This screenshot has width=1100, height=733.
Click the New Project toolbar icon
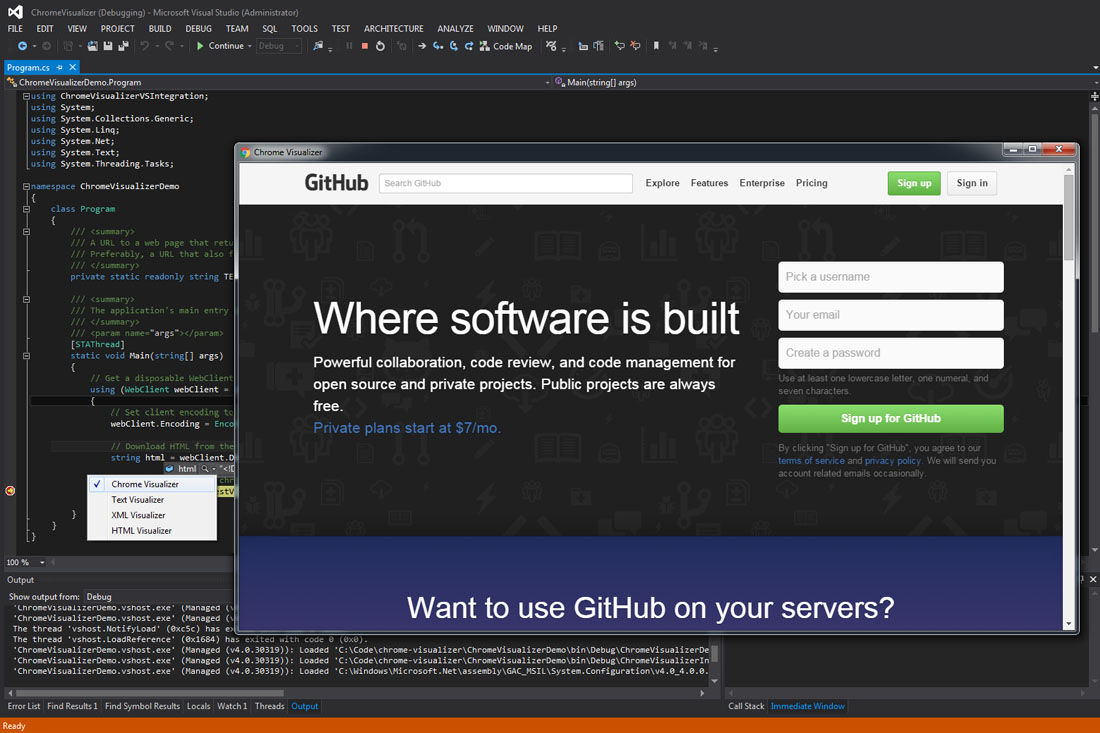(68, 46)
